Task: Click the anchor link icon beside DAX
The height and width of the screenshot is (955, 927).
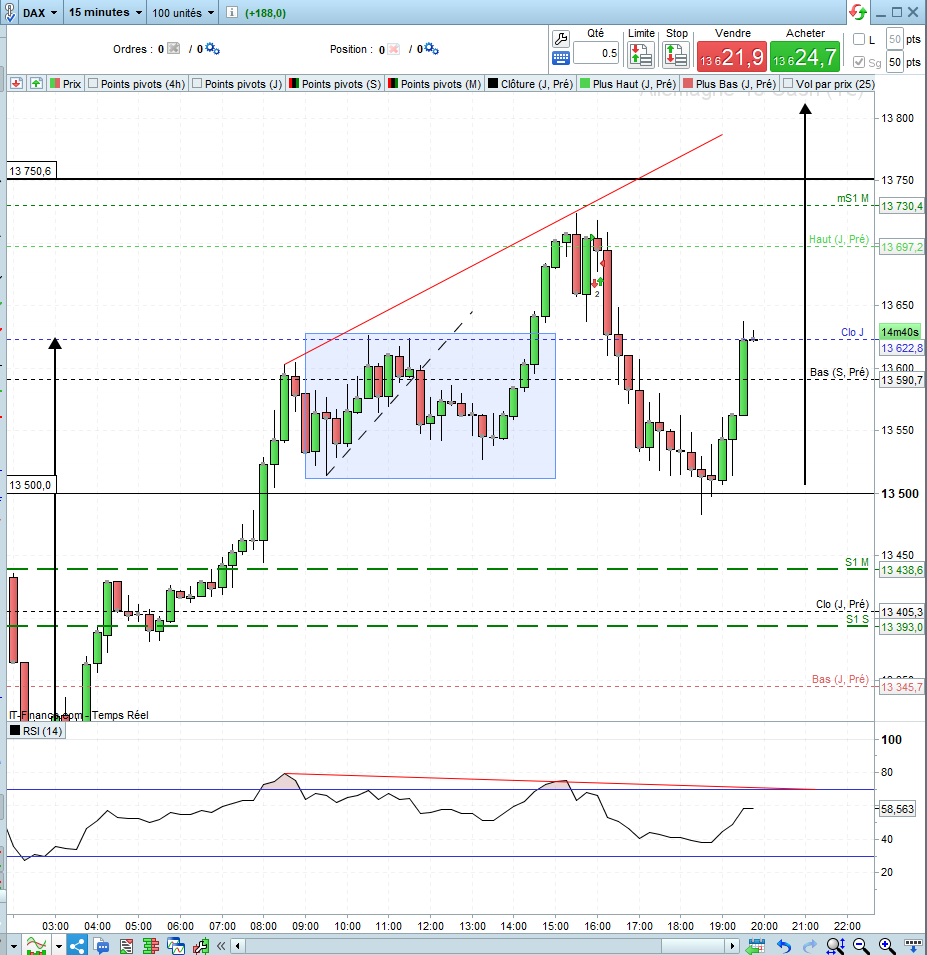Action: tap(10, 13)
